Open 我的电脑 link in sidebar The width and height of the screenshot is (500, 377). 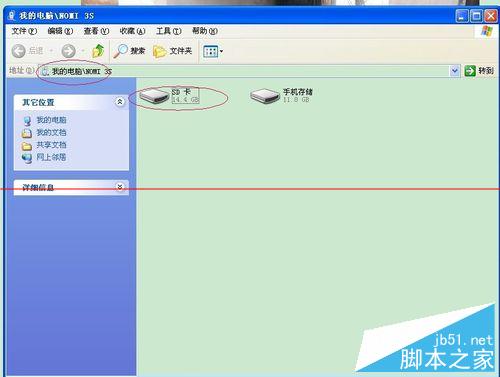[51, 120]
